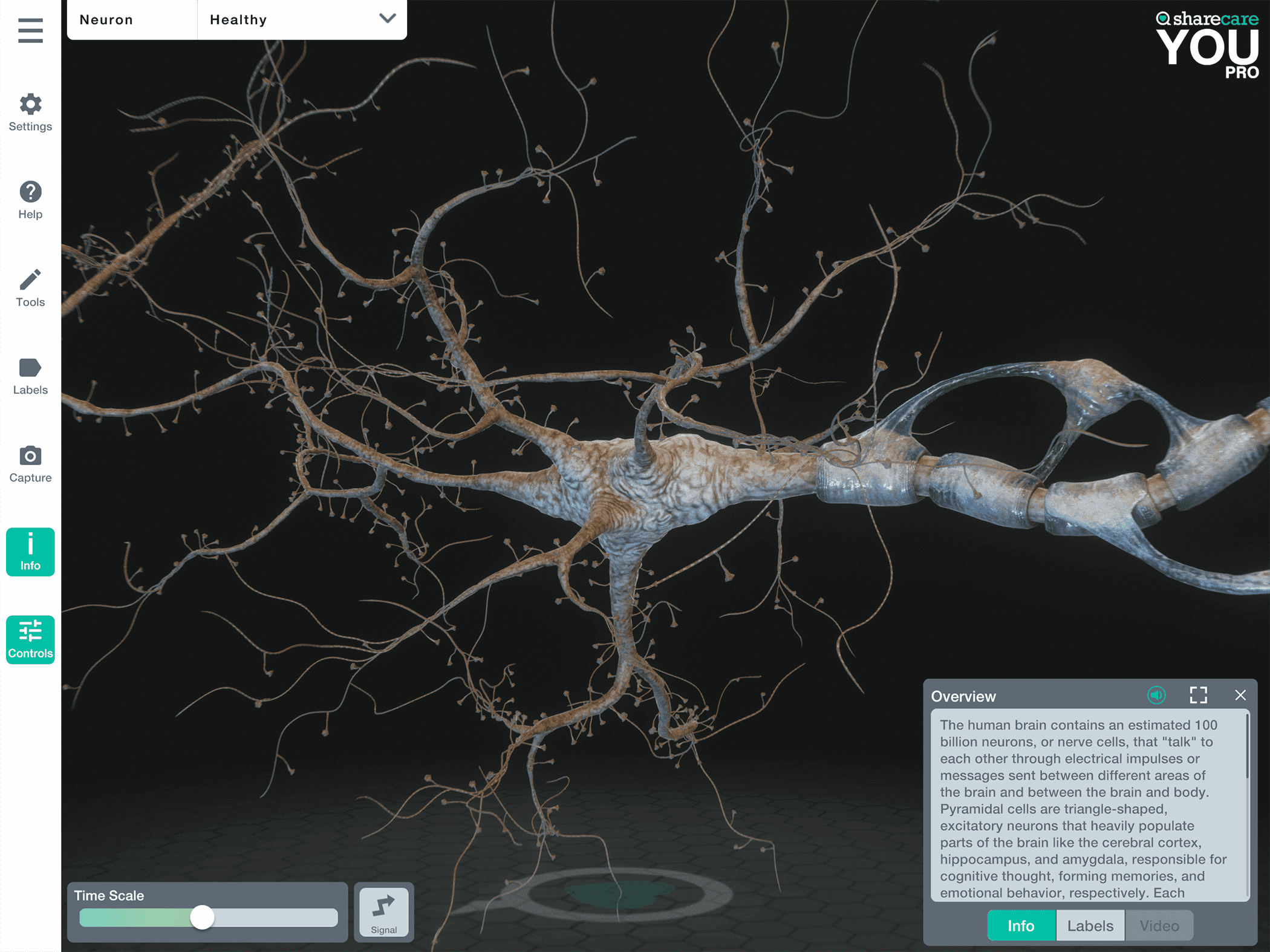Take a screenshot with Capture camera icon
This screenshot has height=952, width=1270.
click(30, 464)
